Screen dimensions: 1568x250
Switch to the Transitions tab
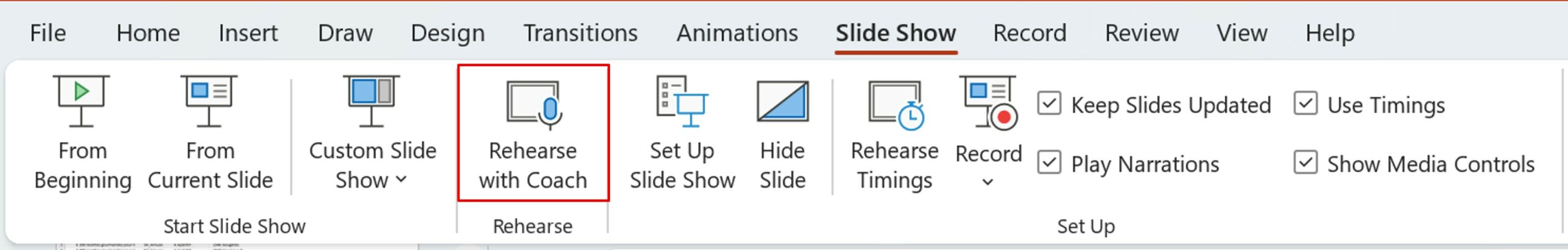point(580,33)
